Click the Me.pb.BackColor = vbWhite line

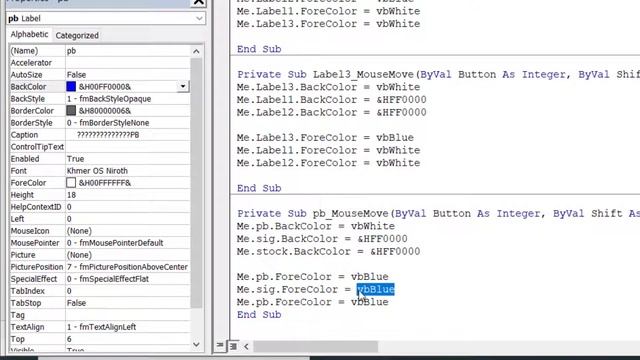tap(316, 226)
